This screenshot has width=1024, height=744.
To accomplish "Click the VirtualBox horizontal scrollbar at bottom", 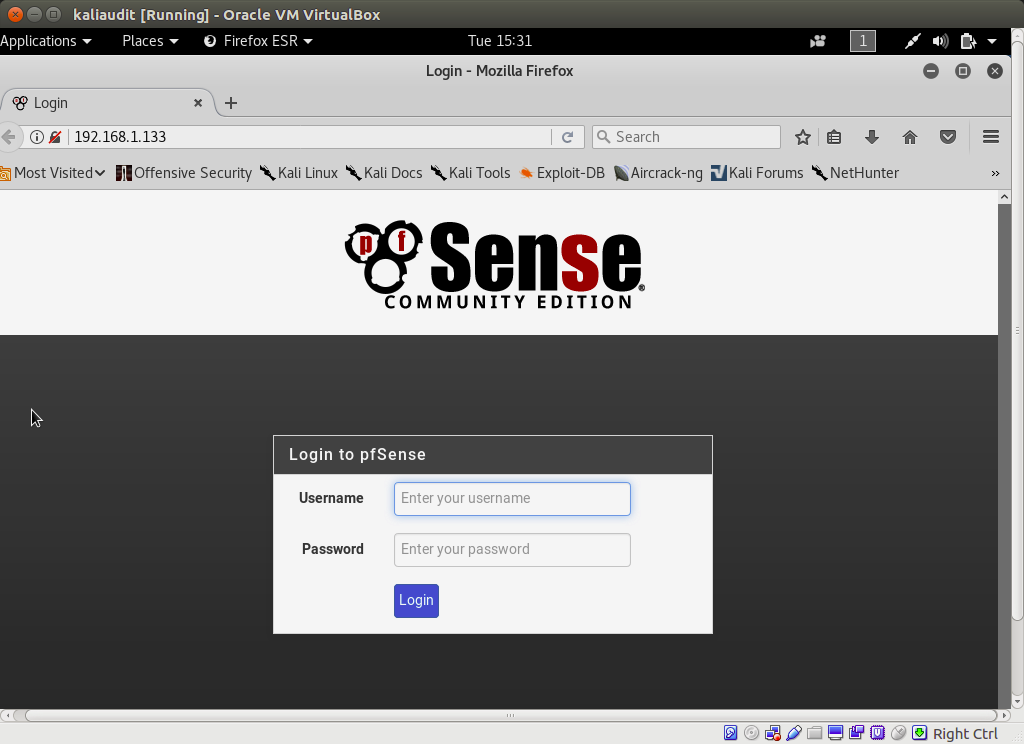I will pos(511,715).
